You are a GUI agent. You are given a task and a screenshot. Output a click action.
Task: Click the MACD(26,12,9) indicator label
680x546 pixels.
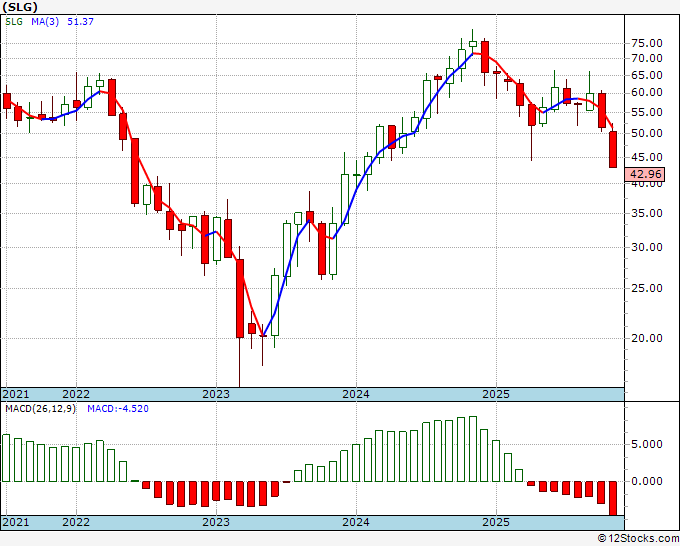40,409
